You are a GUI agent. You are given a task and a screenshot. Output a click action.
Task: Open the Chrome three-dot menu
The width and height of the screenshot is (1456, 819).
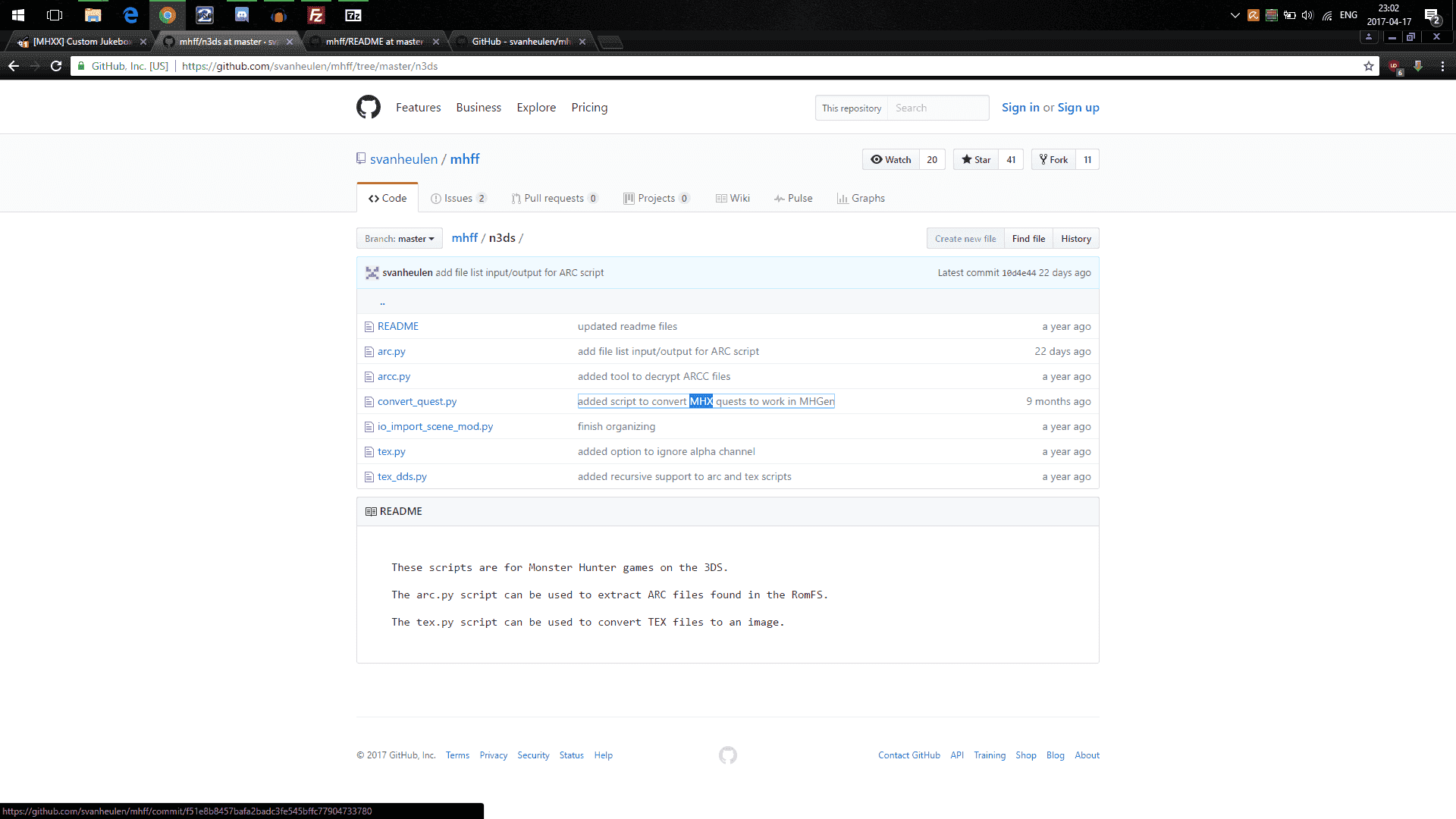pyautogui.click(x=1442, y=66)
